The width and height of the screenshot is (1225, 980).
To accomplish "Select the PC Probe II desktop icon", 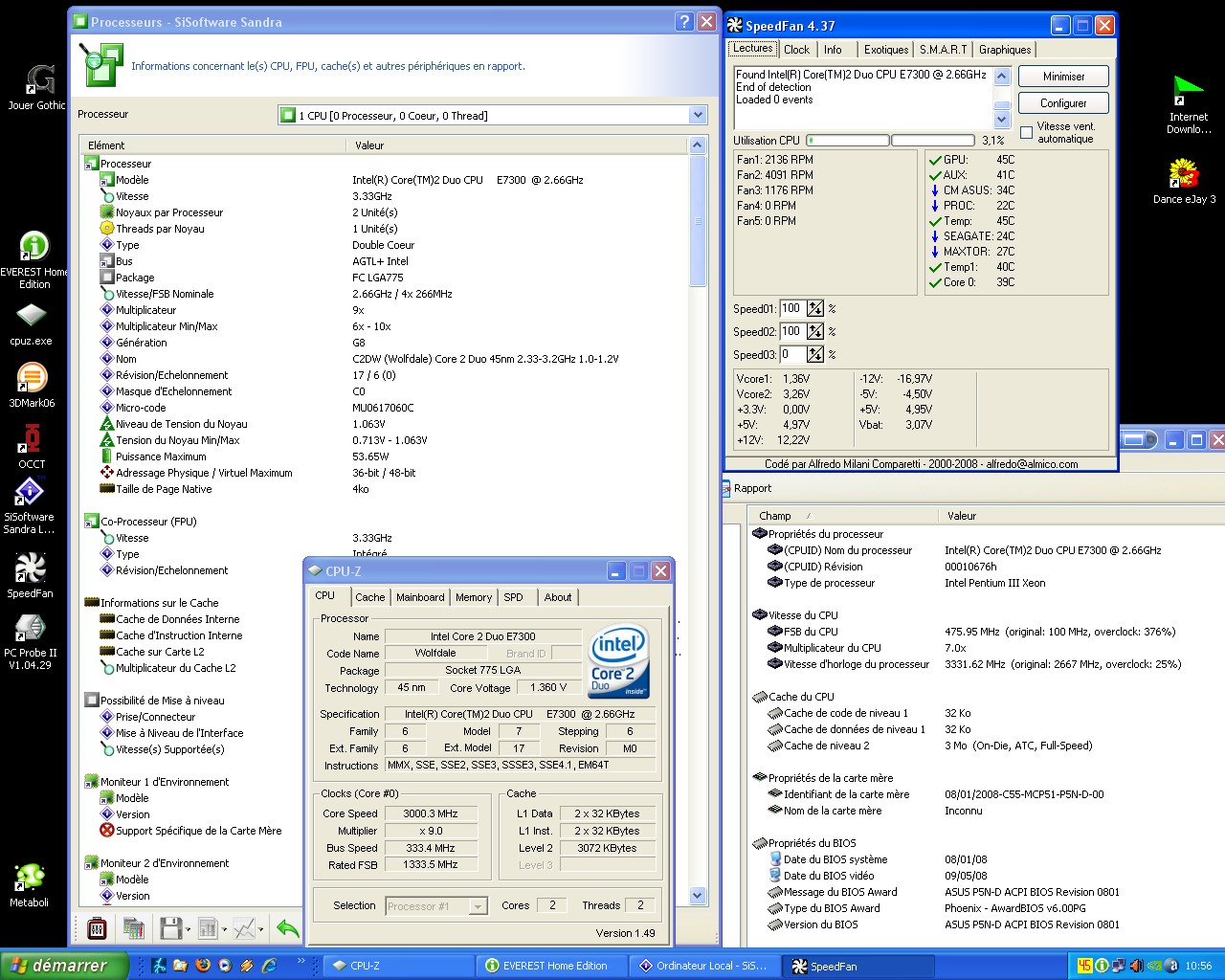I will pos(30,641).
